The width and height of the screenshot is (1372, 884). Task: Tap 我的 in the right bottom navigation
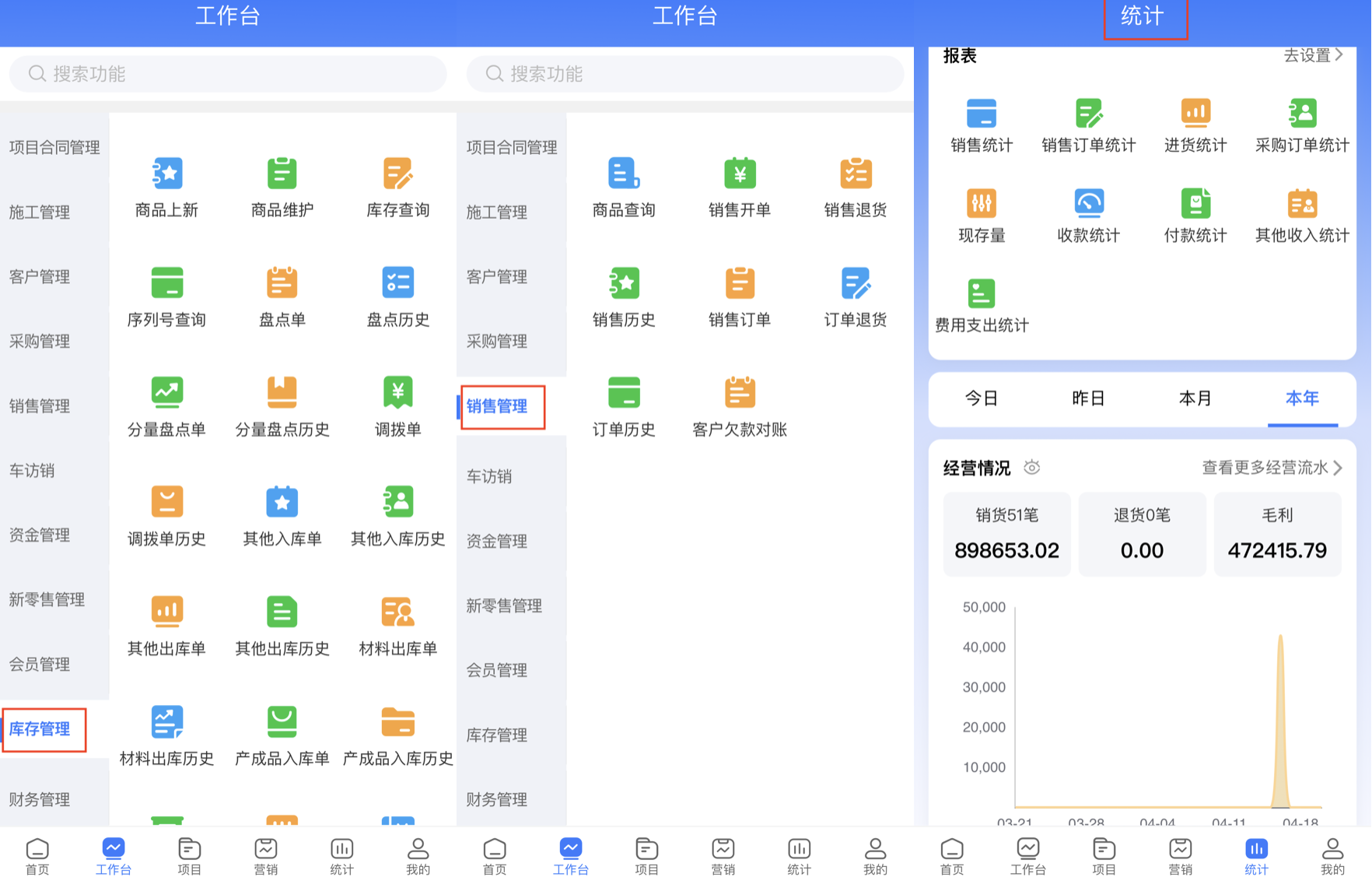(x=1332, y=855)
